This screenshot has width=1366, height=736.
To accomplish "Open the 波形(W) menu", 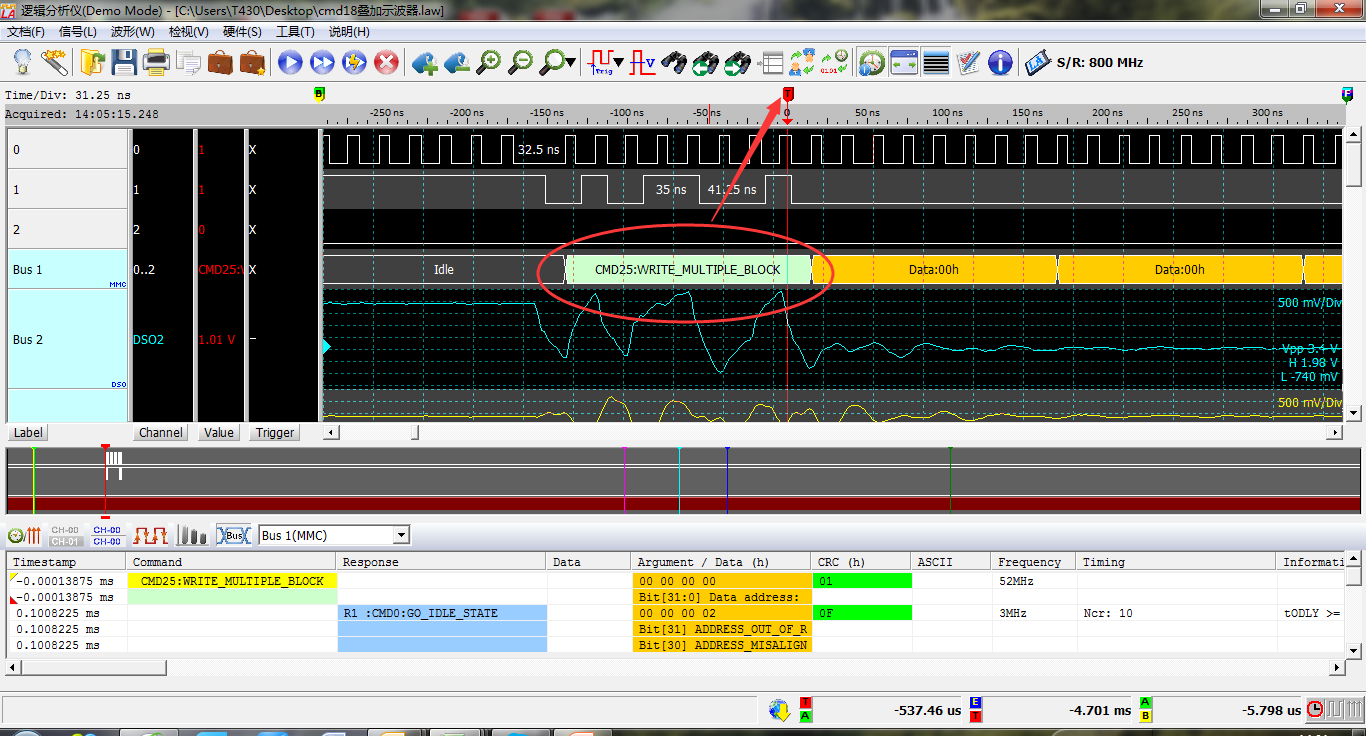I will click(x=133, y=32).
